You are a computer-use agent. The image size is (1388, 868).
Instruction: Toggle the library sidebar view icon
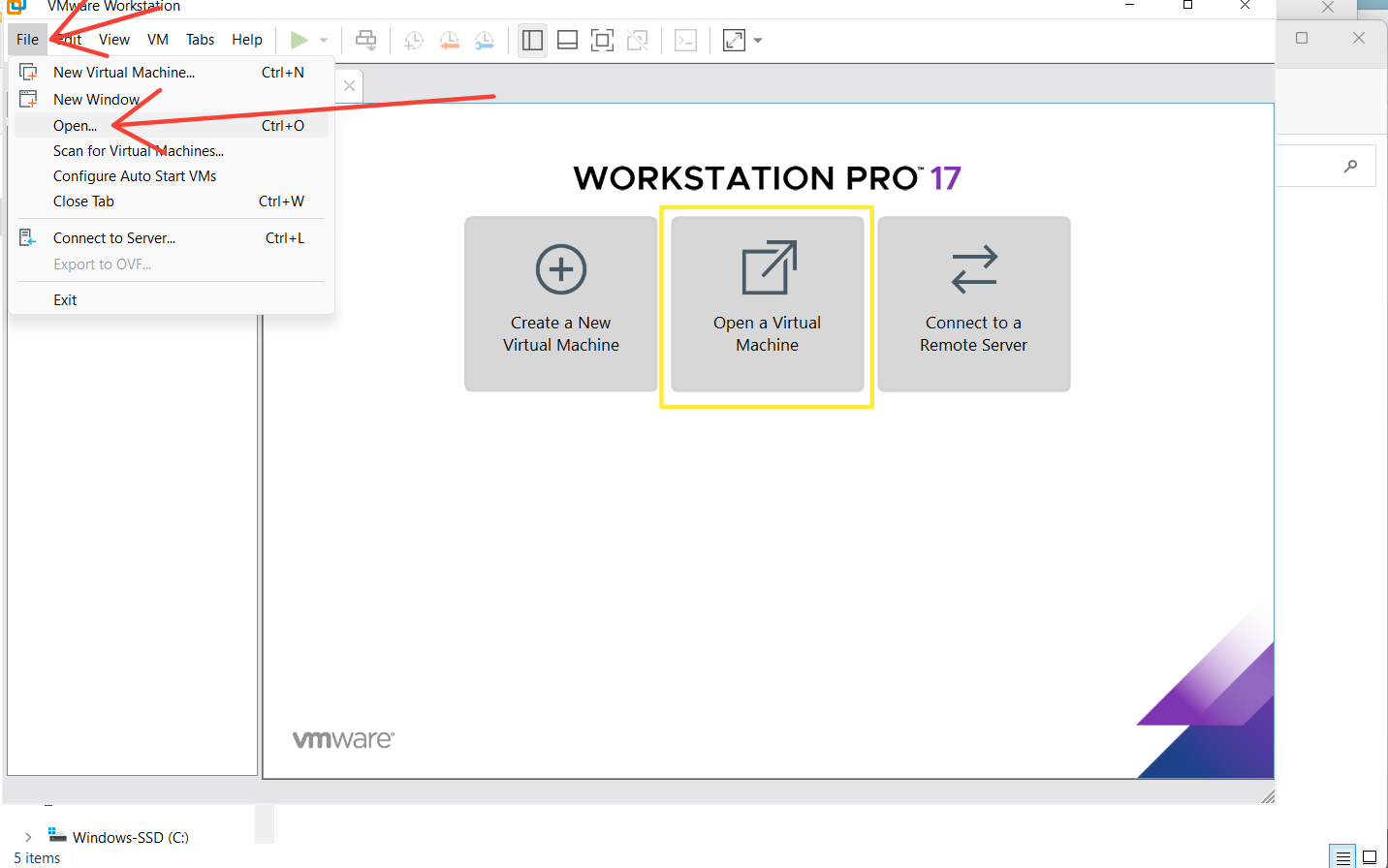pyautogui.click(x=532, y=40)
